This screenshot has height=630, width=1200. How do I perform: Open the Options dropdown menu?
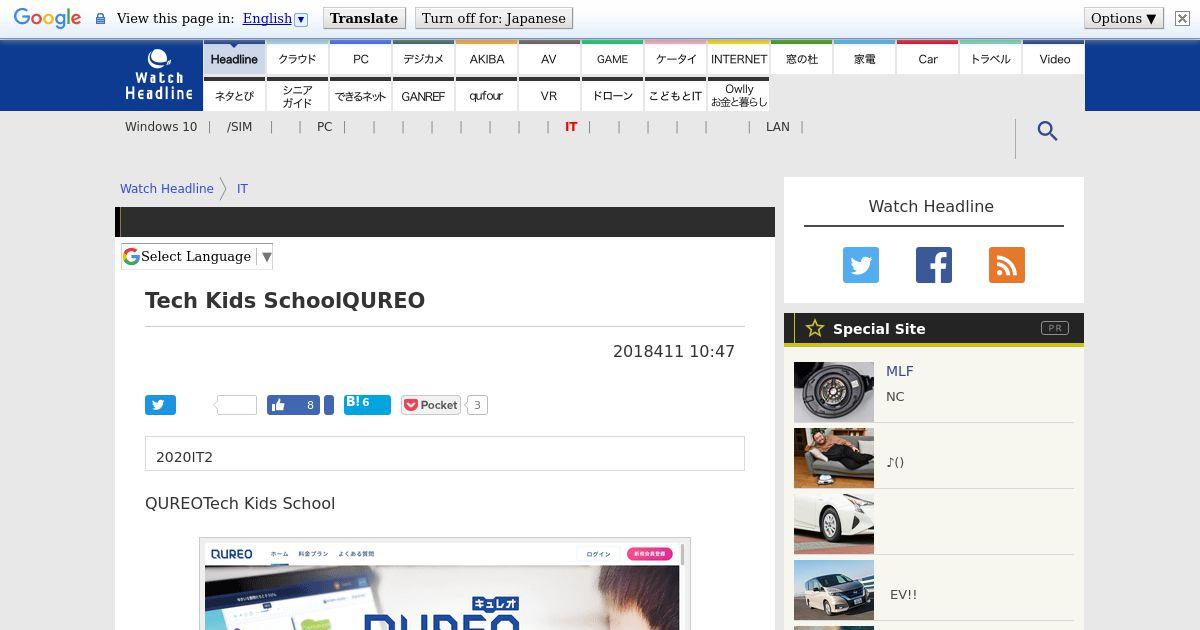coord(1124,18)
